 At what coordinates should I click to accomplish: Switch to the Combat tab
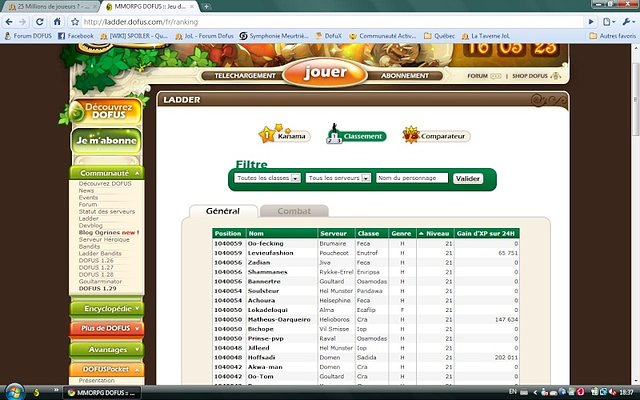(x=294, y=211)
